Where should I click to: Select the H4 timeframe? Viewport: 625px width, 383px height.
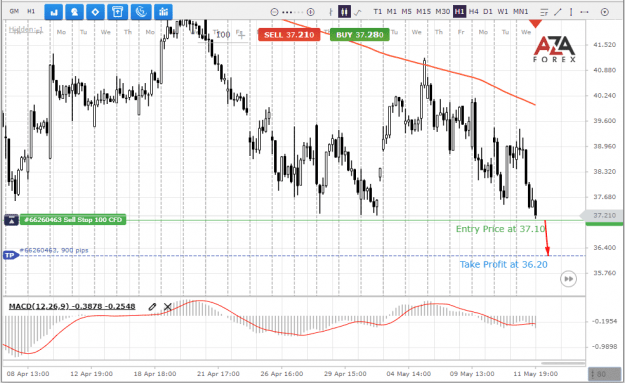473,12
